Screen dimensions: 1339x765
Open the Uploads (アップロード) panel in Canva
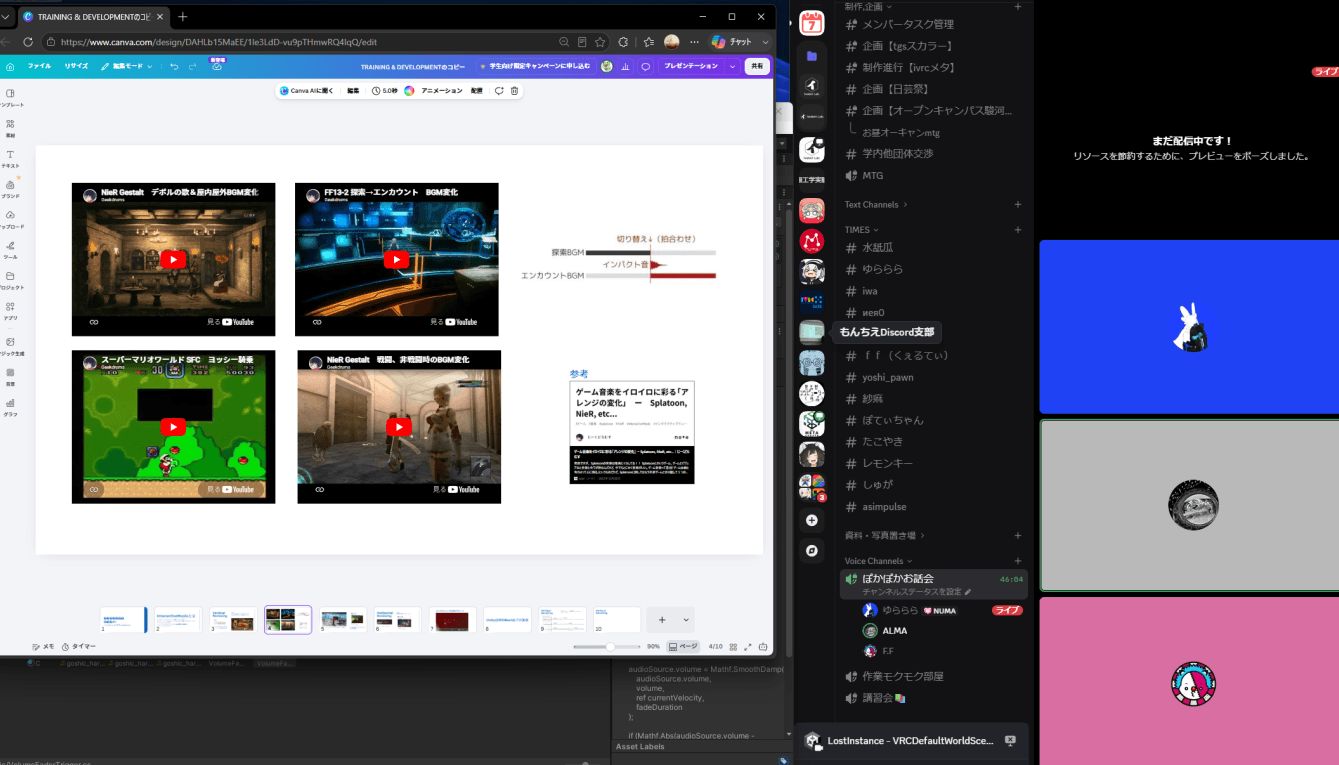tap(10, 219)
